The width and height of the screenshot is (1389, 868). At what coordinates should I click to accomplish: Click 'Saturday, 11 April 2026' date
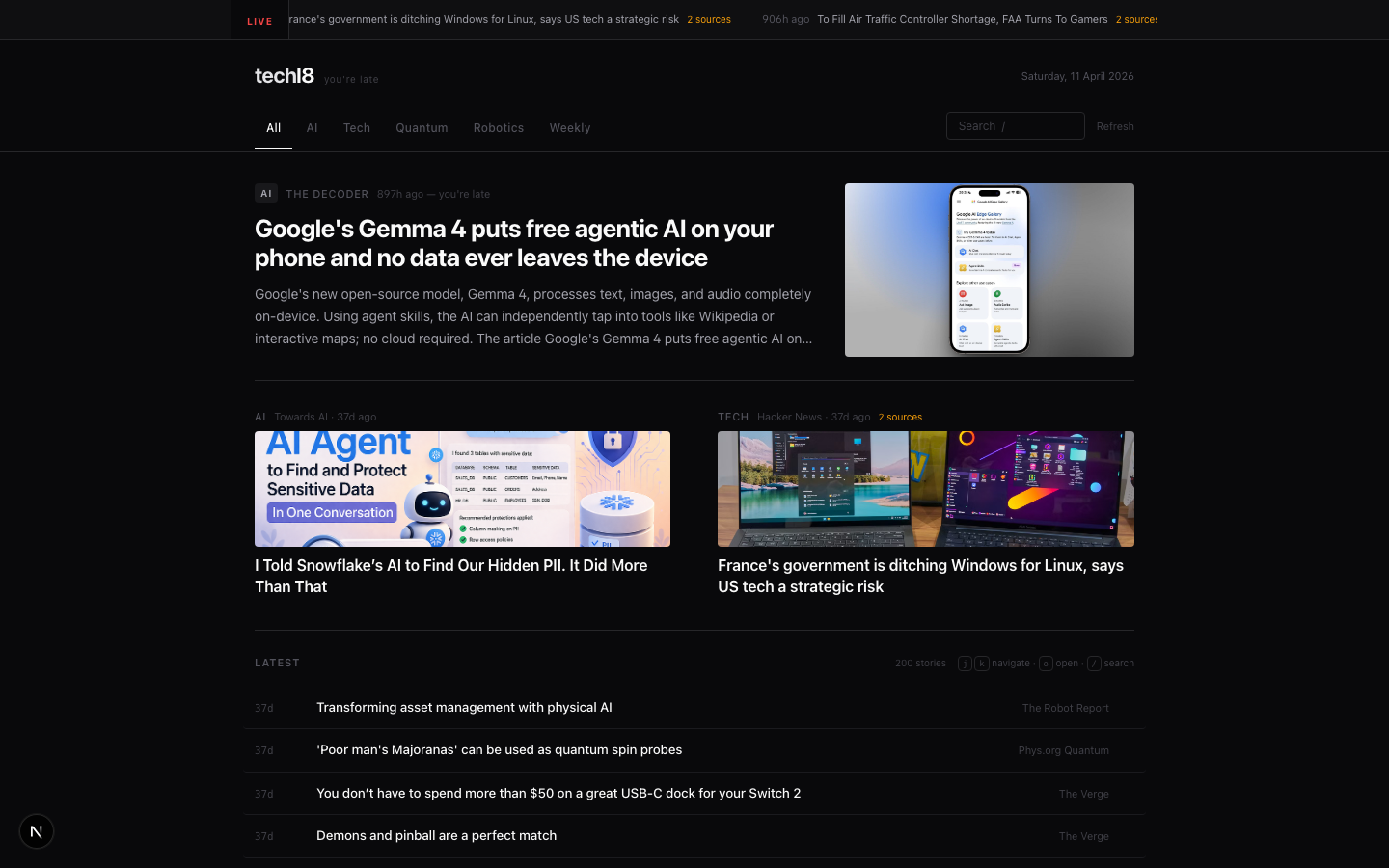click(1077, 76)
